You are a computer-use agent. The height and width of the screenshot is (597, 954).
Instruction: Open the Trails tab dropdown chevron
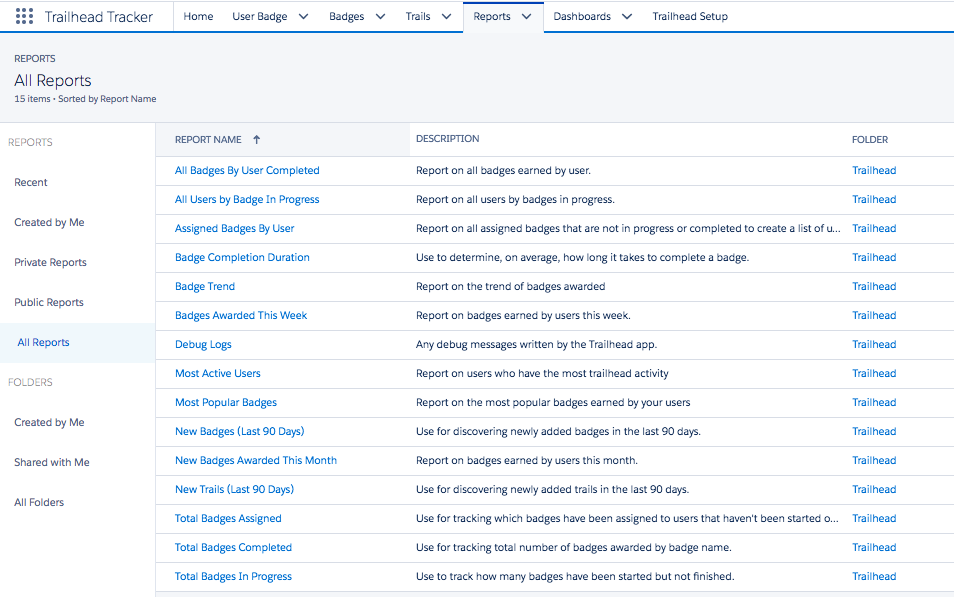click(x=446, y=17)
